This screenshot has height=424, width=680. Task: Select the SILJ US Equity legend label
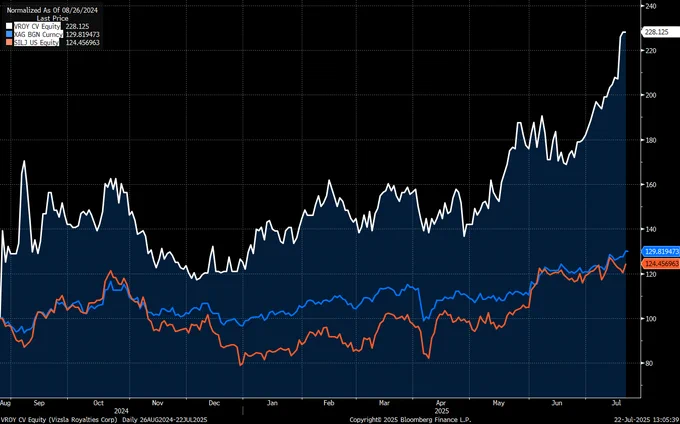(x=36, y=42)
